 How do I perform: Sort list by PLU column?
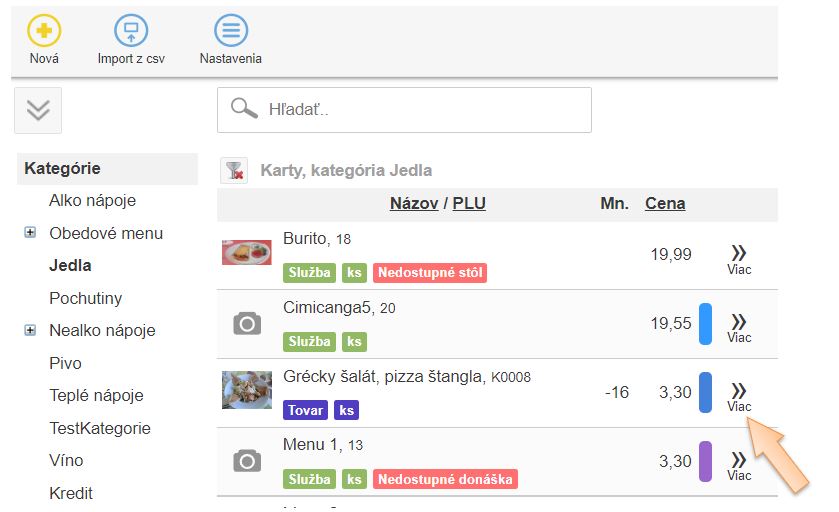click(469, 204)
